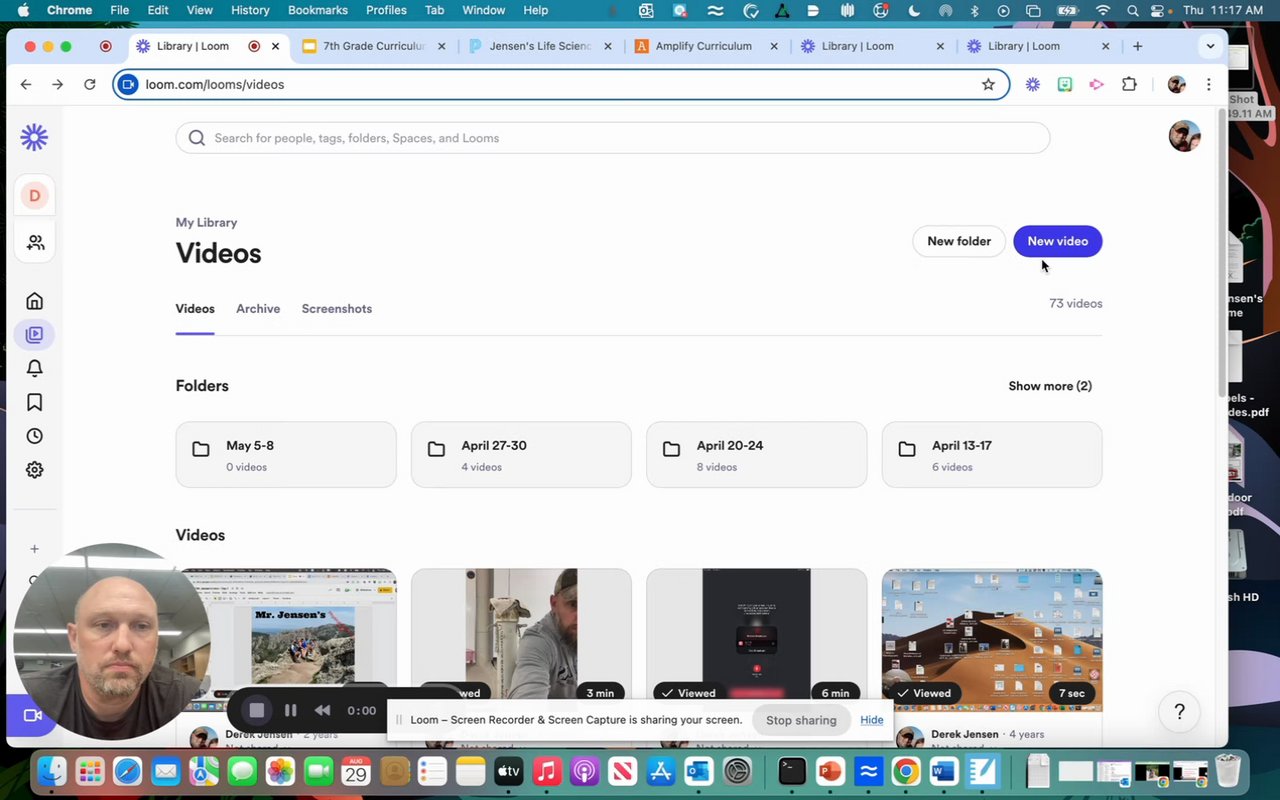Open a new Chrome tab
The width and height of the screenshot is (1280, 800).
coord(1137,46)
